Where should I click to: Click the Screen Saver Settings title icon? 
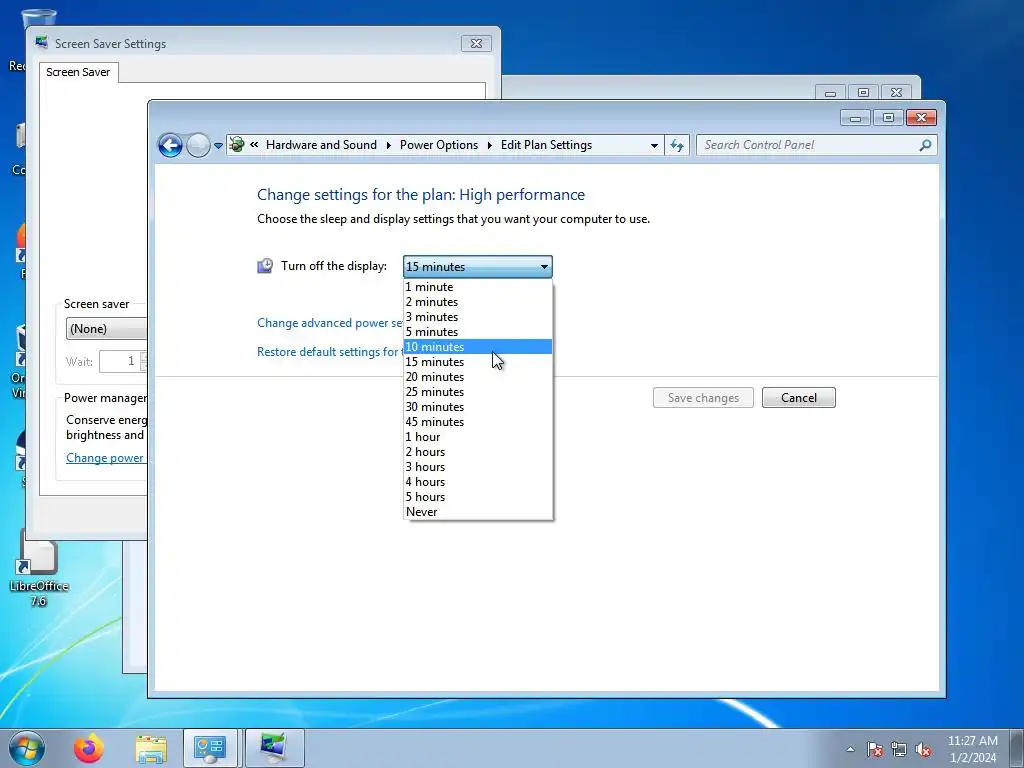(x=42, y=43)
